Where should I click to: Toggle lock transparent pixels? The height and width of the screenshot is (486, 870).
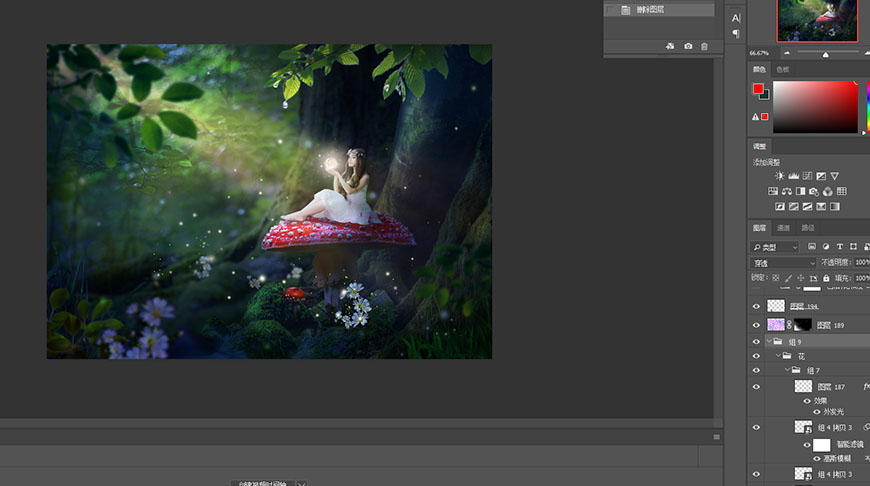(776, 277)
